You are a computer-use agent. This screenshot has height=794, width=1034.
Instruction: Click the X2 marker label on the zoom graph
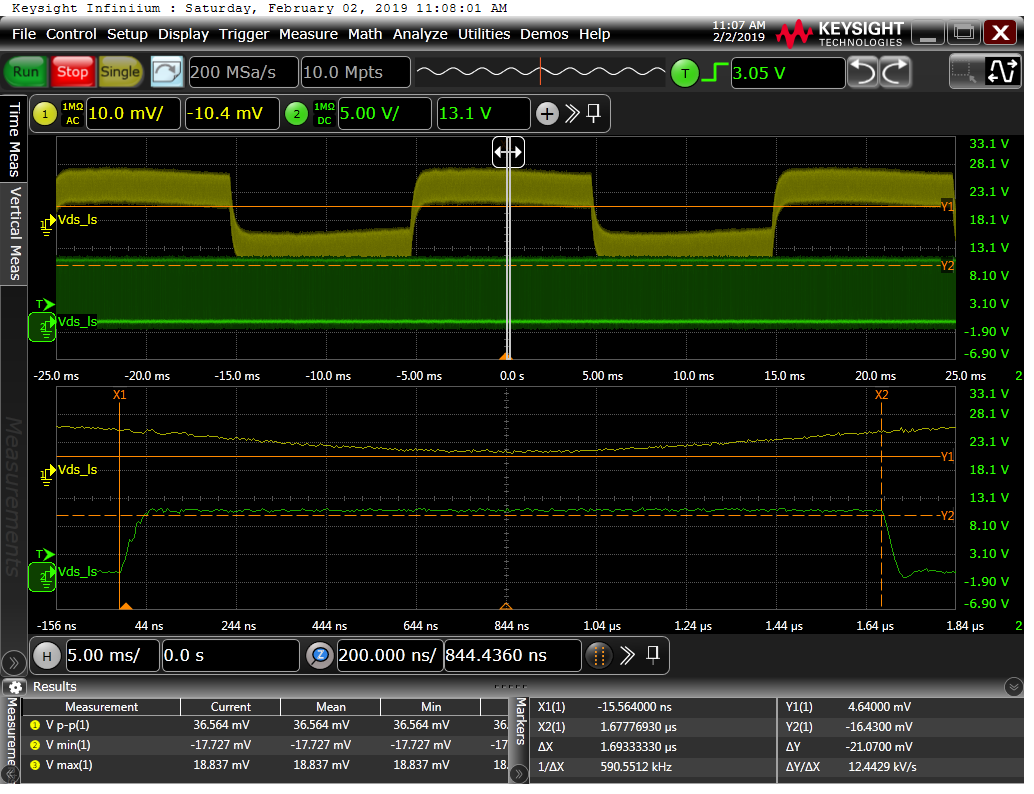881,395
